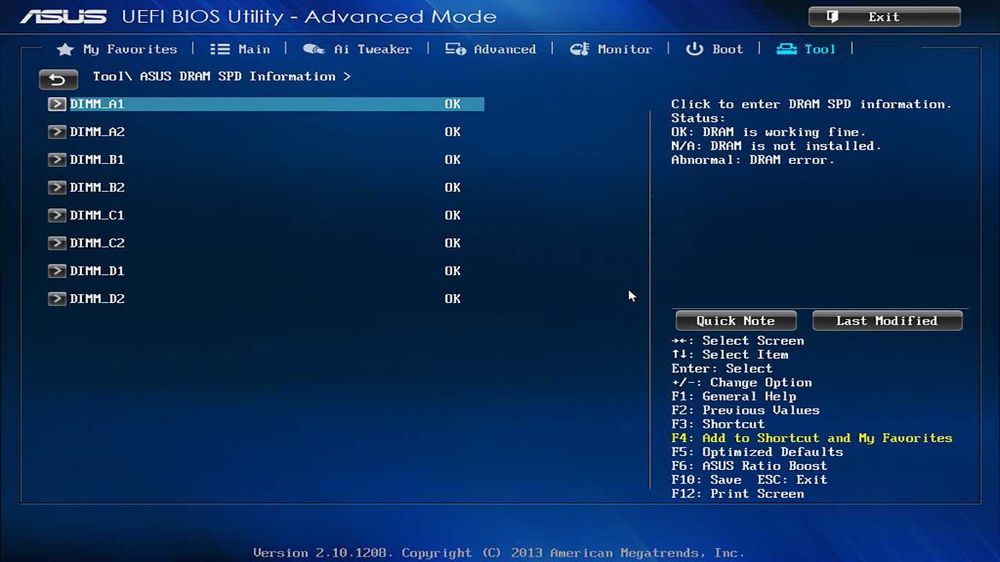Select the DIMM_A2 entry label
Viewport: 1000px width, 562px height.
[97, 132]
